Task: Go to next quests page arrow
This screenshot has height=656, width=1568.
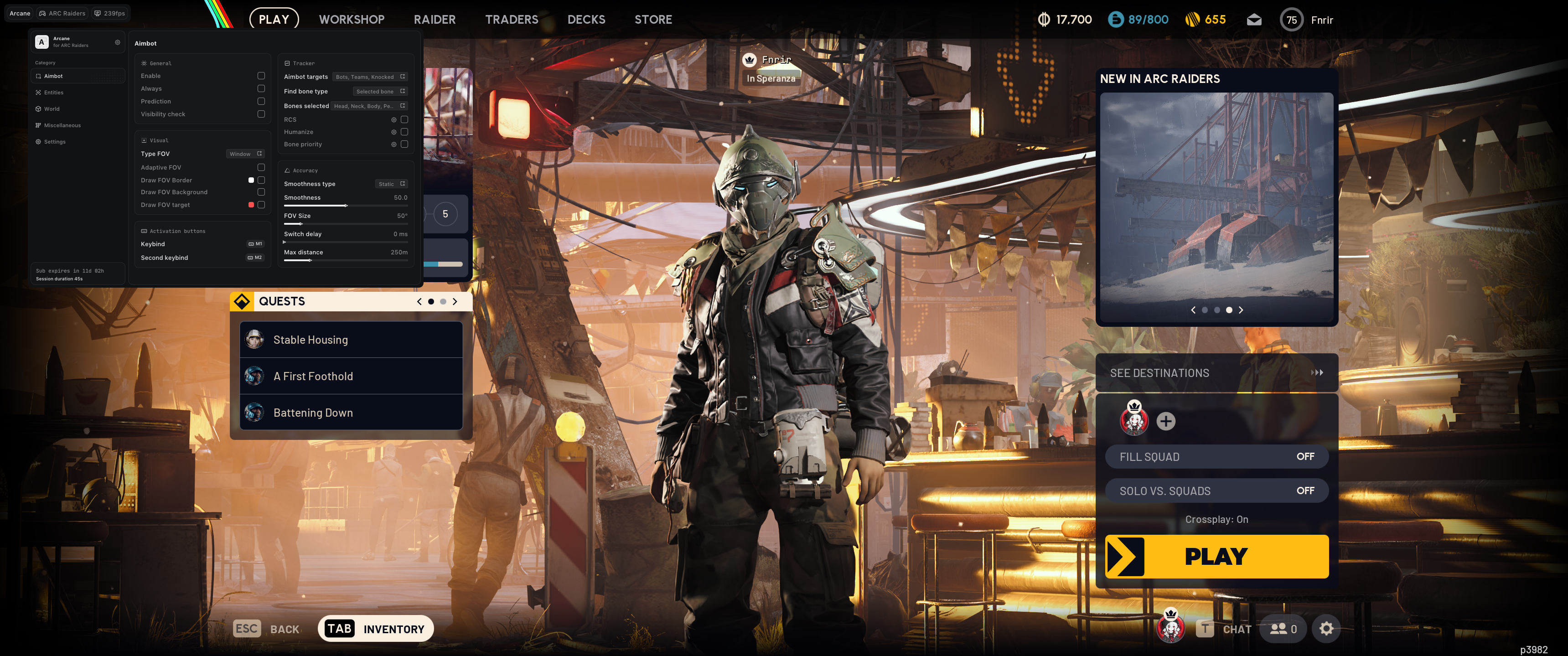Action: (455, 301)
